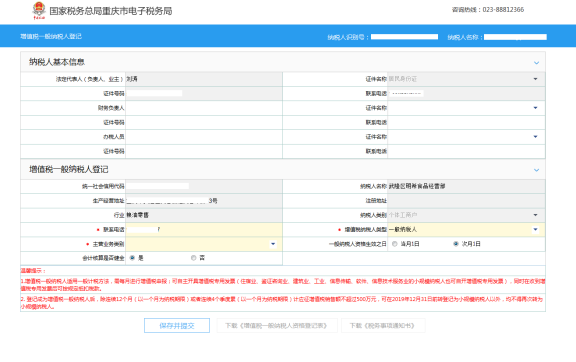Click the 注册地址 field

[x=466, y=201]
